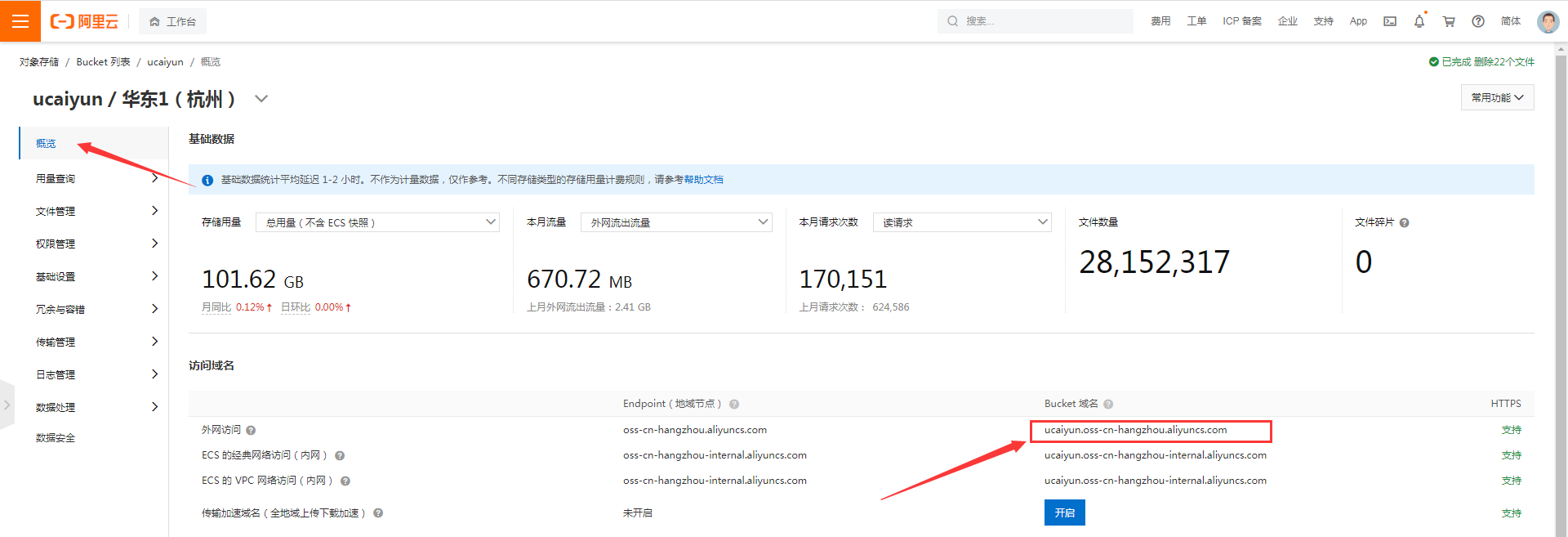Open the help question-mark icon
This screenshot has height=537, width=1568.
(x=1478, y=21)
